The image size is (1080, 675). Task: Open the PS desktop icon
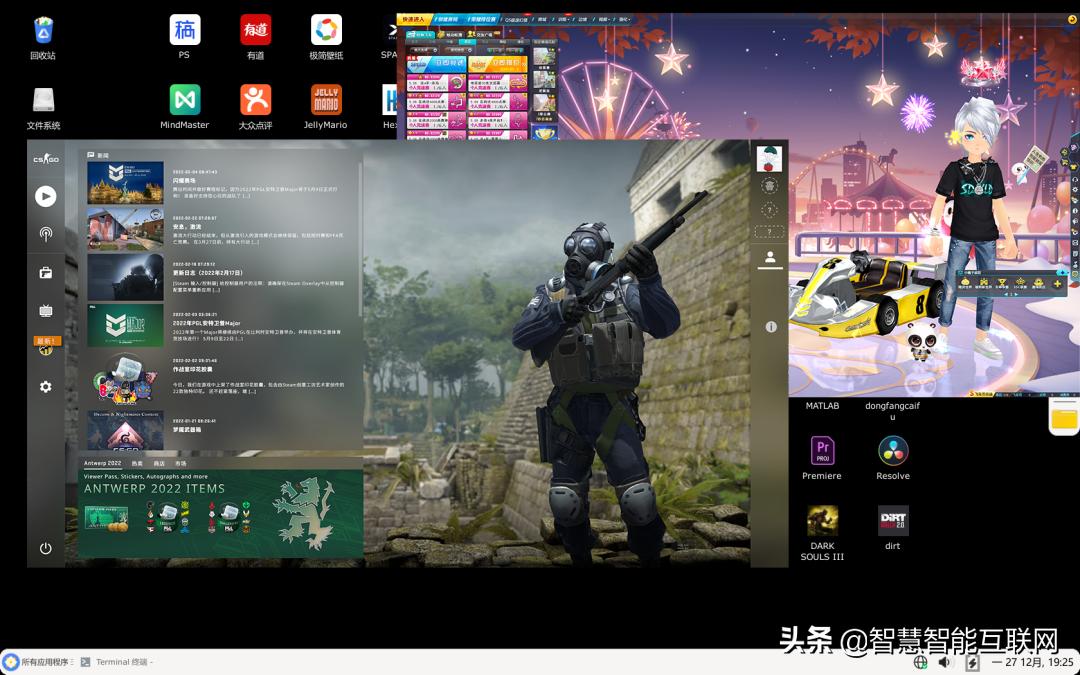pyautogui.click(x=185, y=37)
